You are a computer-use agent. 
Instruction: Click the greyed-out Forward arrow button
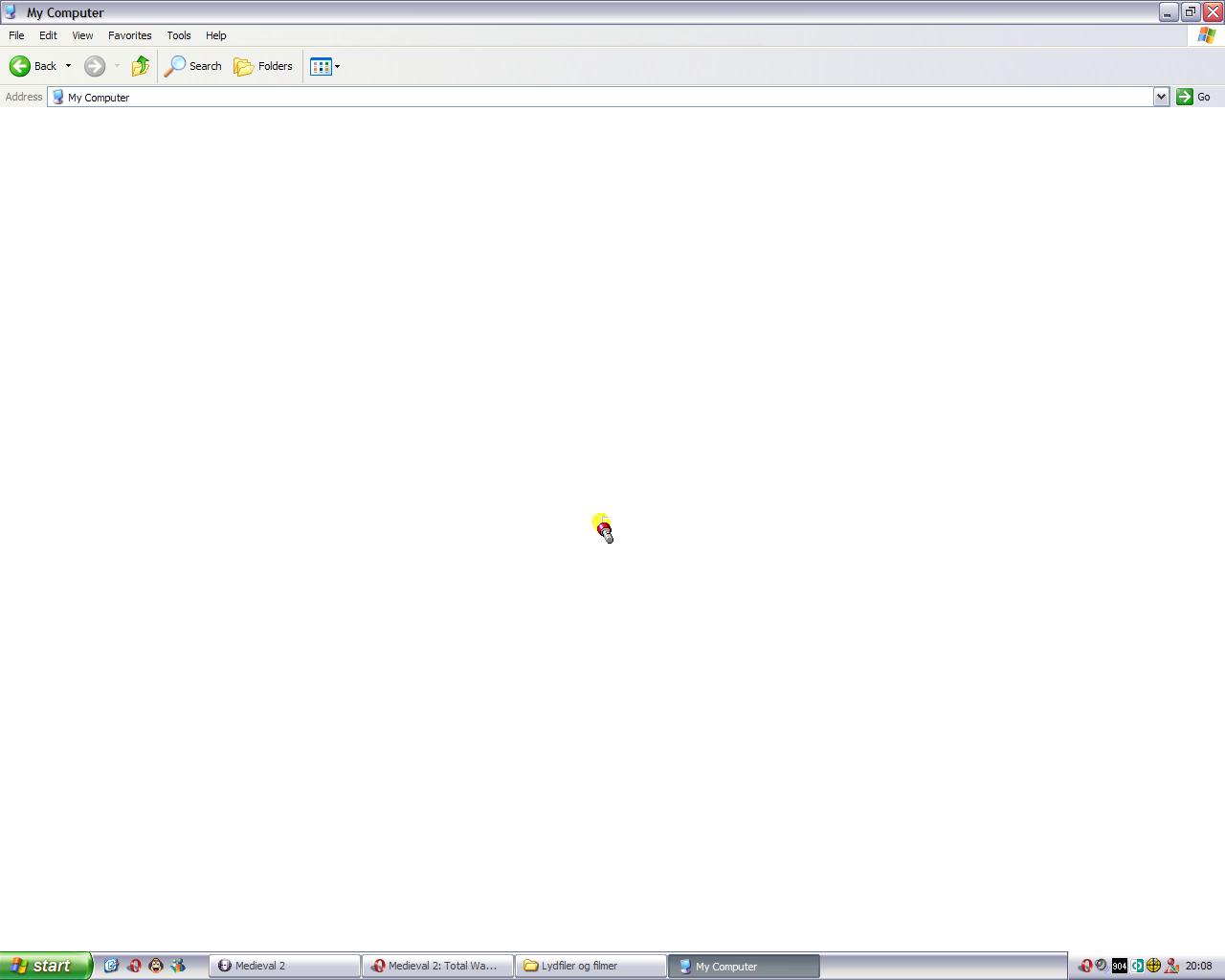click(95, 66)
